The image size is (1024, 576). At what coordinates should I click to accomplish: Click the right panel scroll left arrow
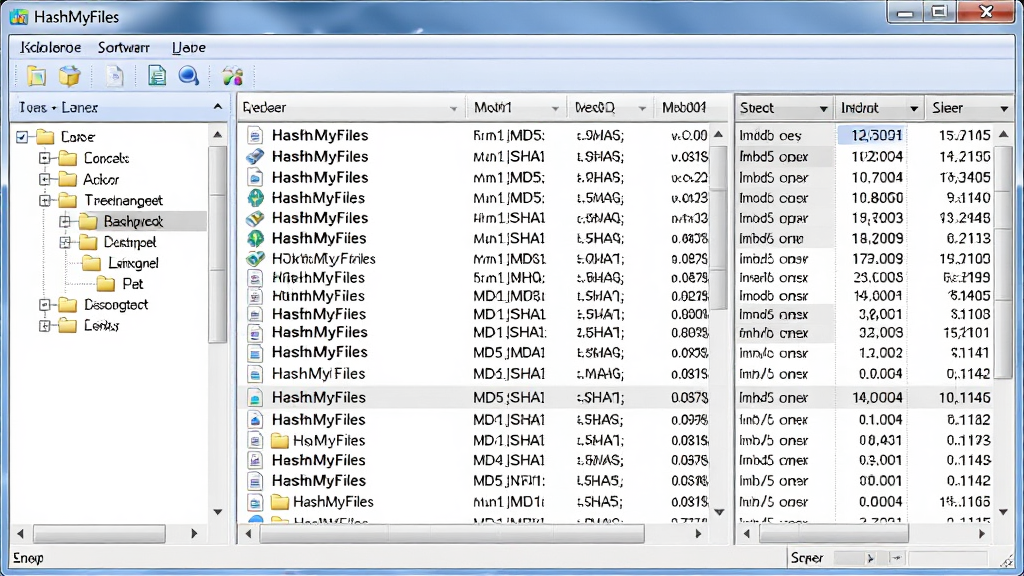point(747,534)
